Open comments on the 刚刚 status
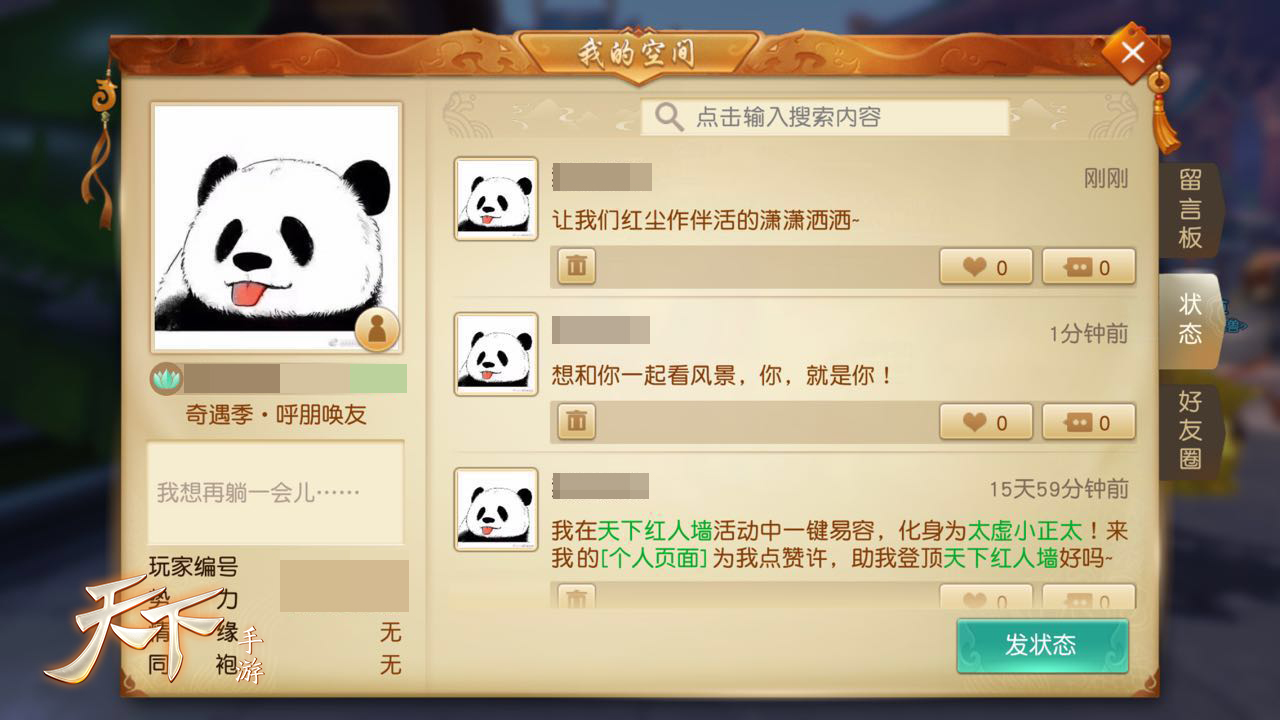 (x=1089, y=267)
